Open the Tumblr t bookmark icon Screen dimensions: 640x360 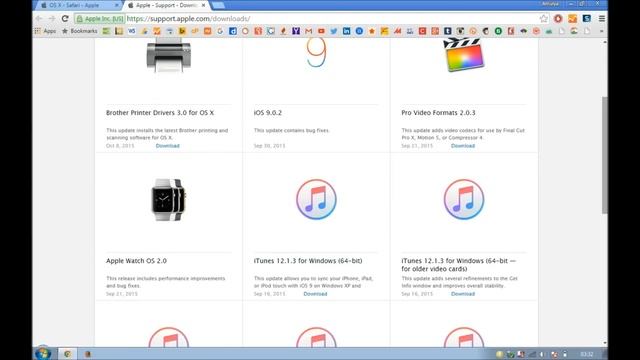pyautogui.click(x=448, y=31)
